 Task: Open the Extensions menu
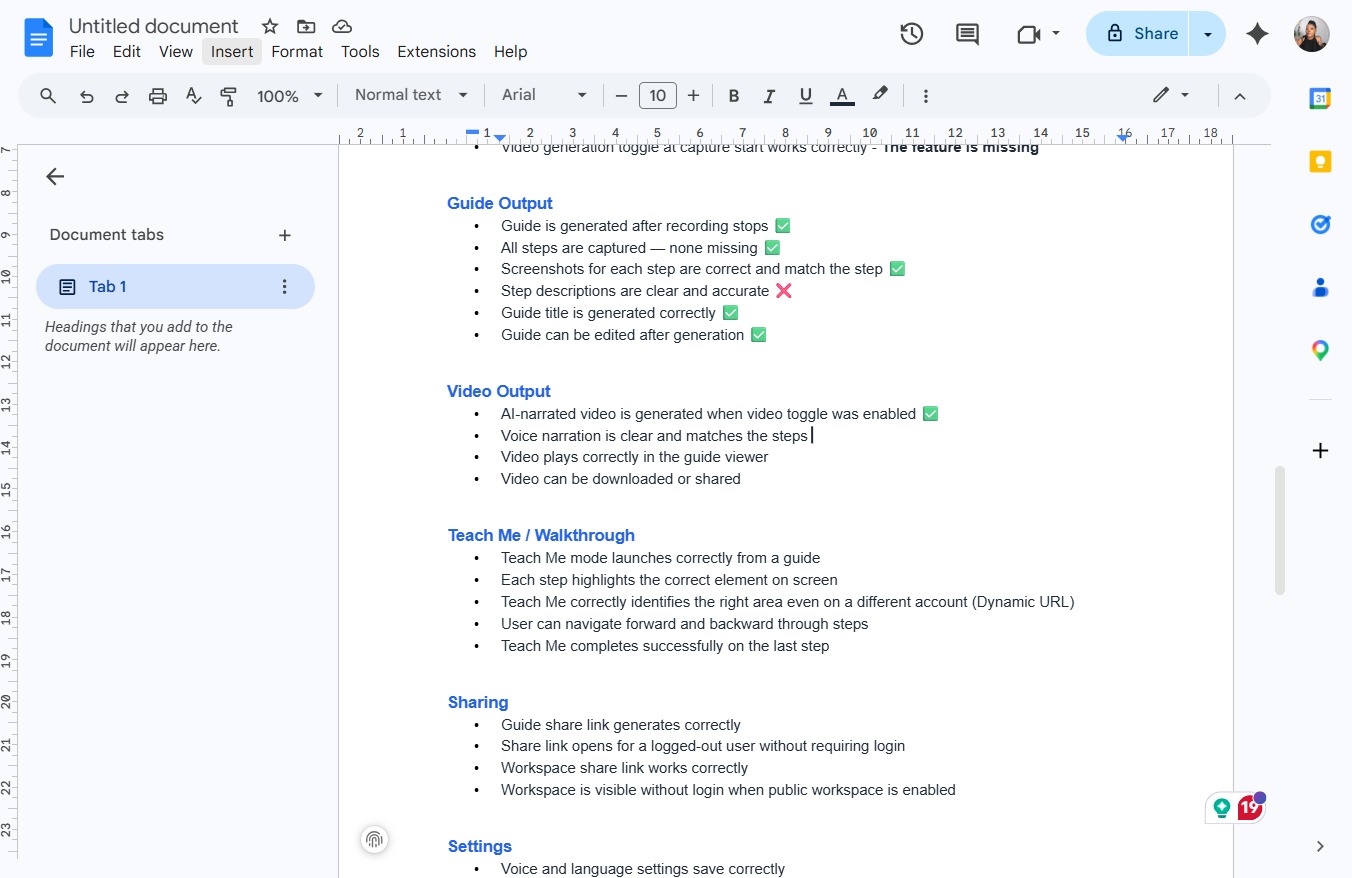436,52
